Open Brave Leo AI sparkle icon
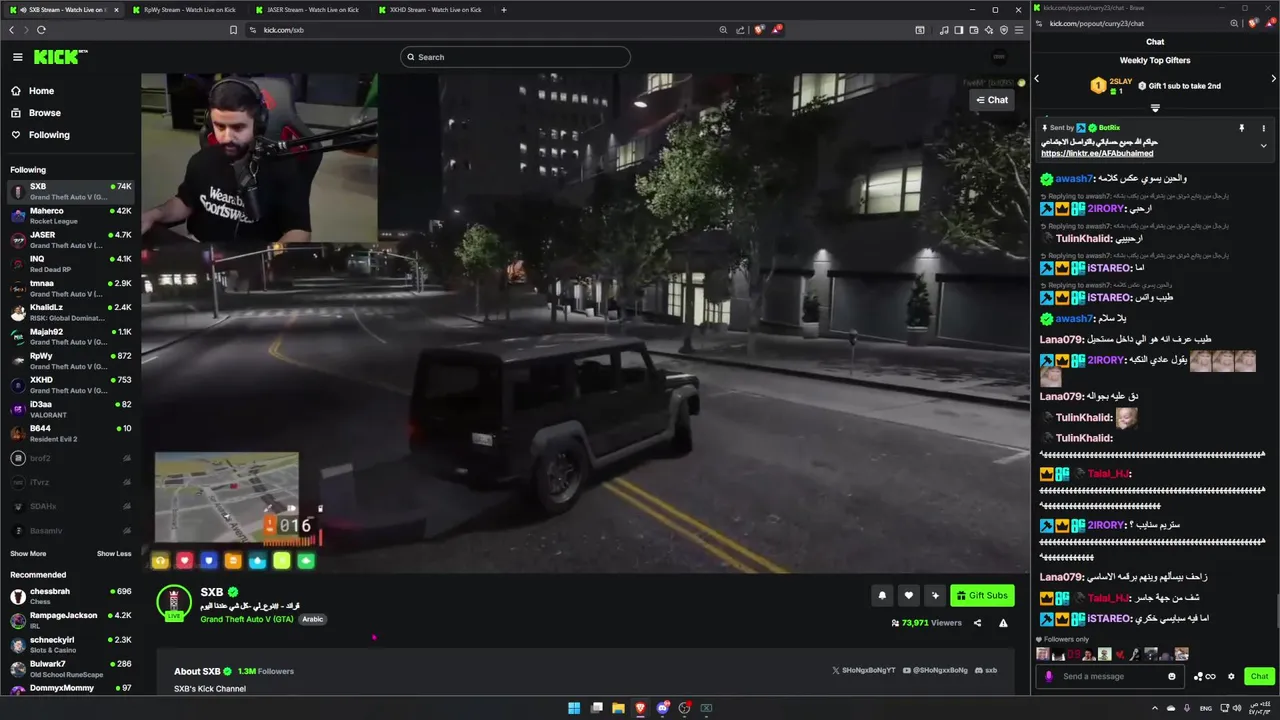 [x=988, y=30]
